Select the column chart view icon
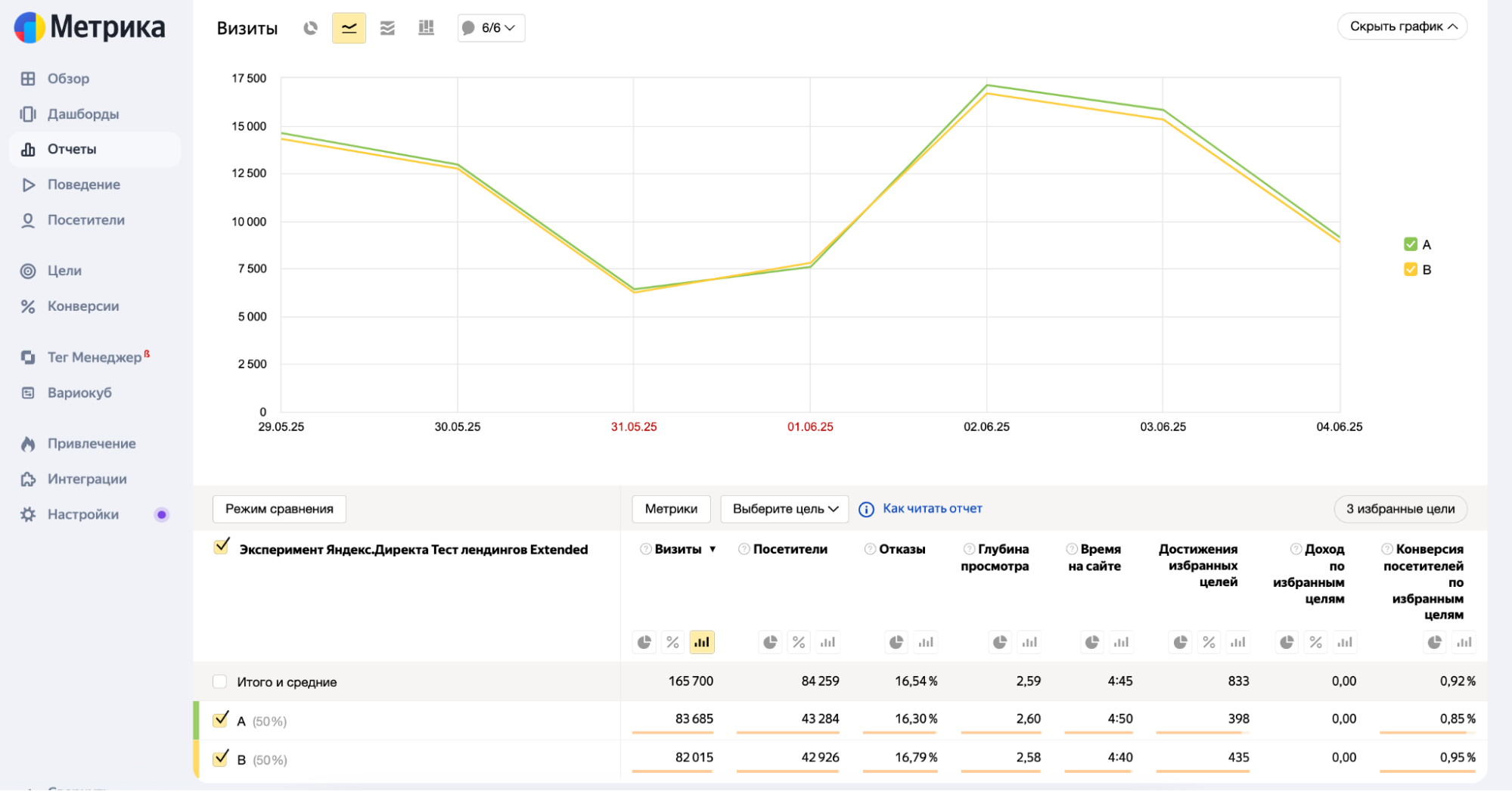 426,28
